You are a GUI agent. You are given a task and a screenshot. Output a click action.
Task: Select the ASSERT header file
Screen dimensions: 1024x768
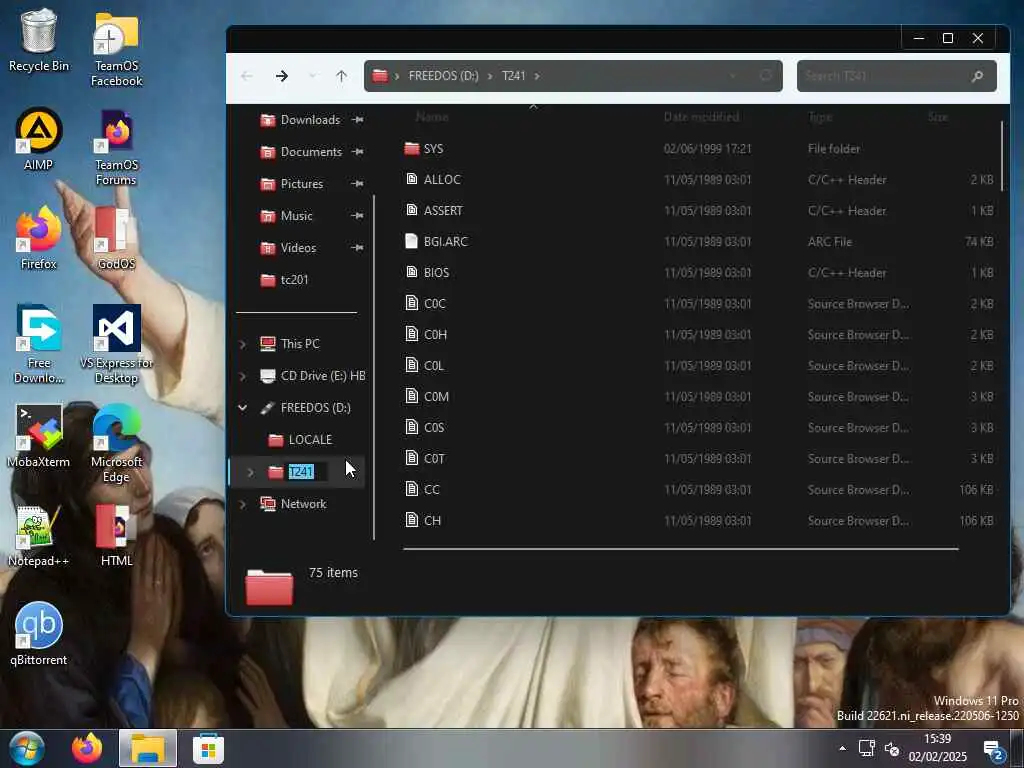(699, 210)
